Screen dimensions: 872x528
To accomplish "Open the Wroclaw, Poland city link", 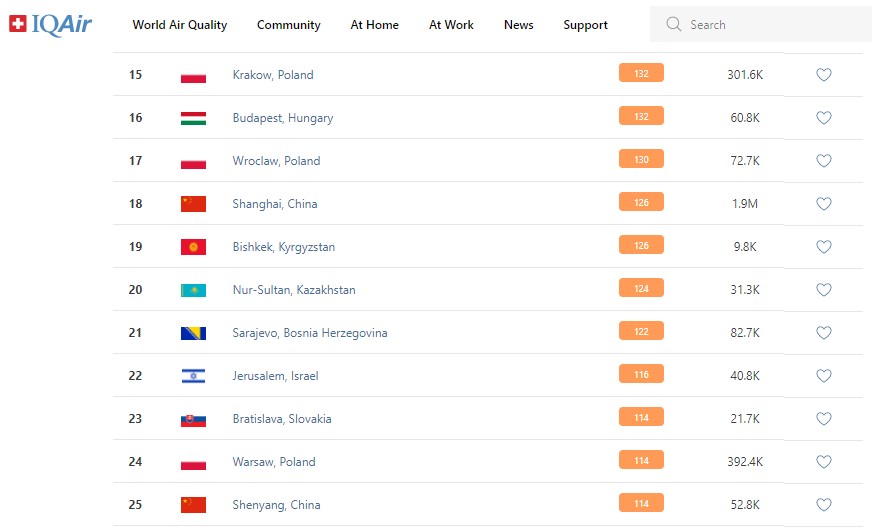I will coord(276,161).
